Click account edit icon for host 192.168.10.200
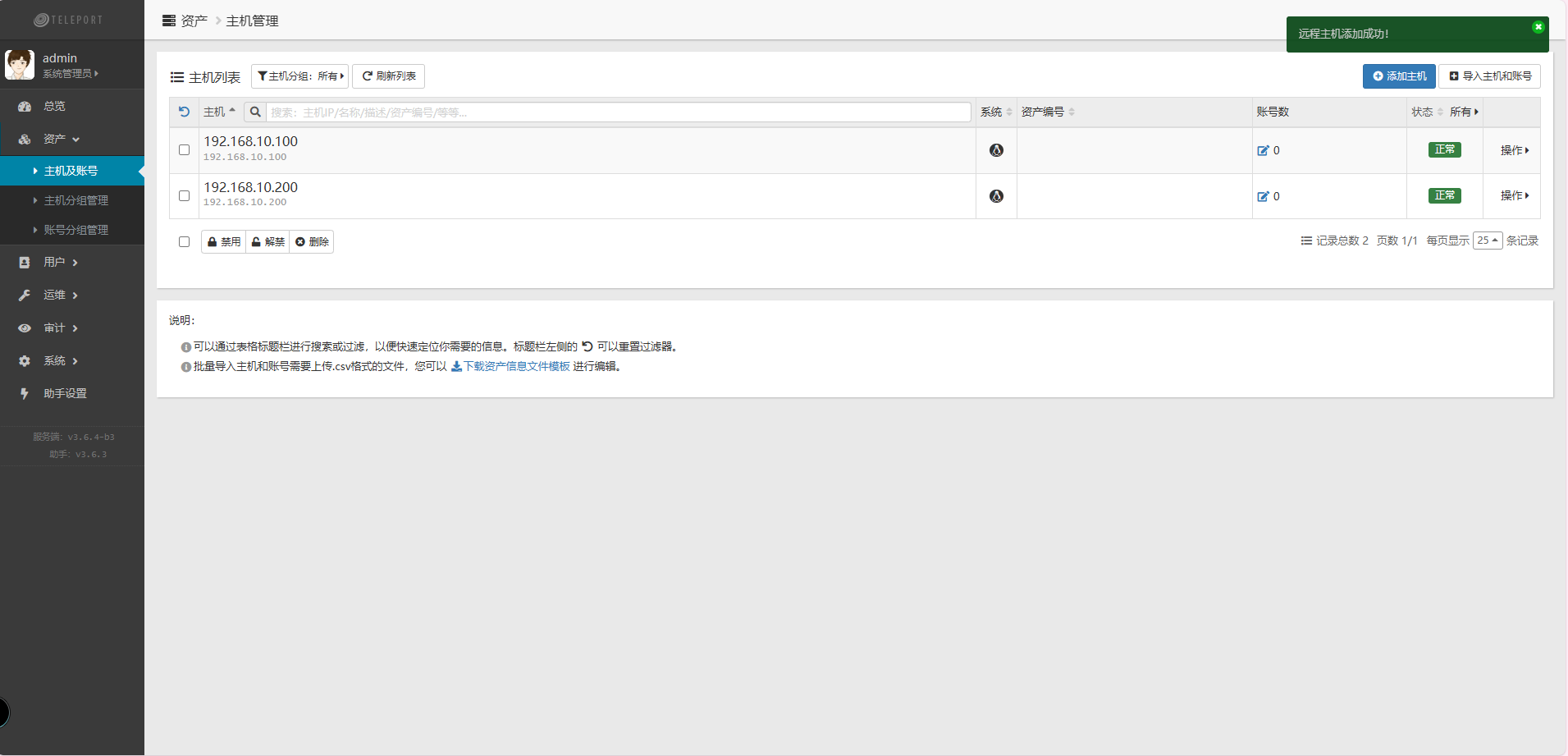1568x756 pixels. [x=1263, y=197]
